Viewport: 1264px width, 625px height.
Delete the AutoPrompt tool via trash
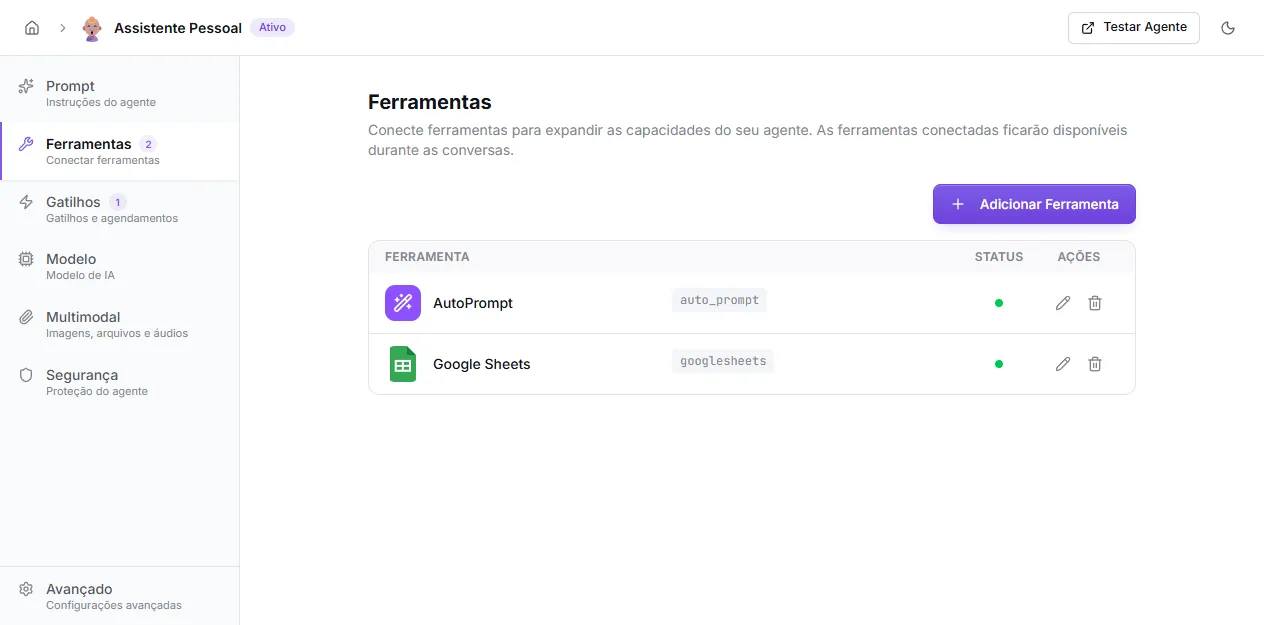click(1095, 303)
